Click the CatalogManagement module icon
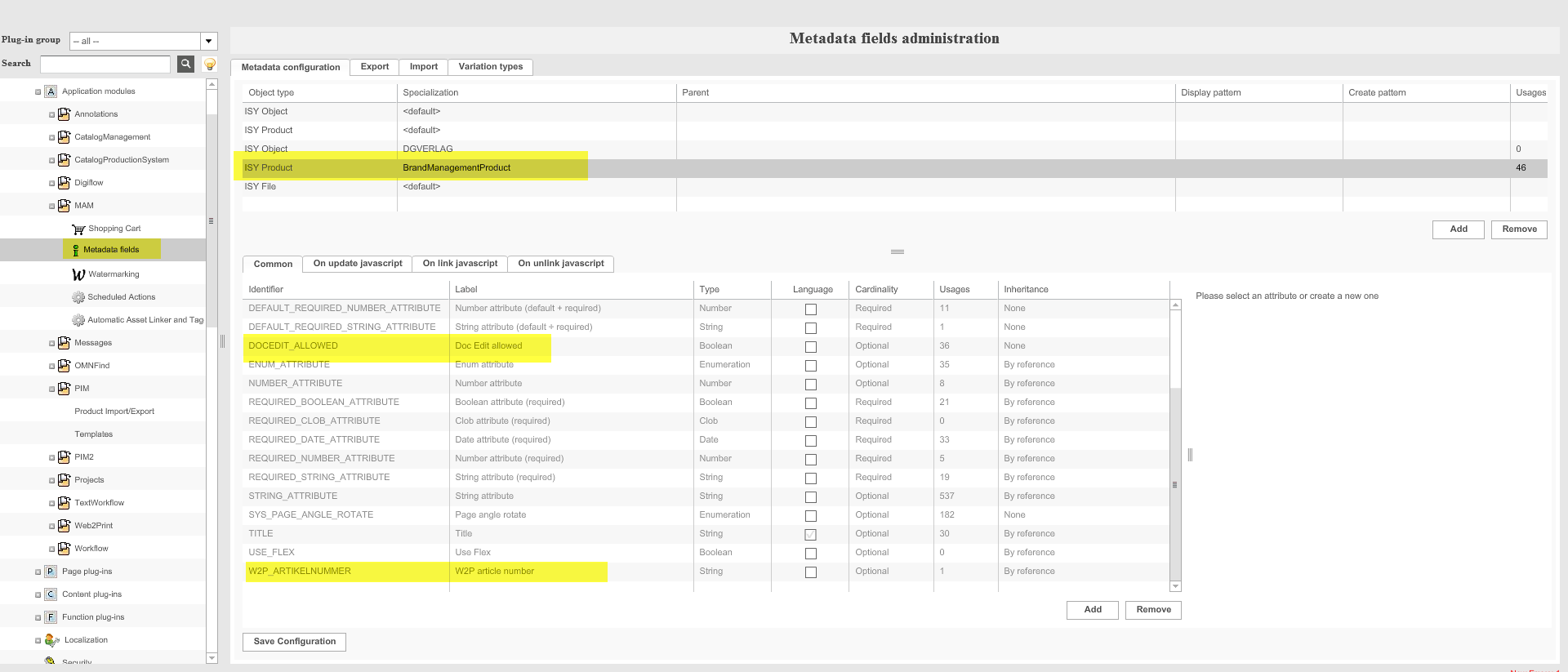Viewport: 1568px width, 672px height. point(64,137)
